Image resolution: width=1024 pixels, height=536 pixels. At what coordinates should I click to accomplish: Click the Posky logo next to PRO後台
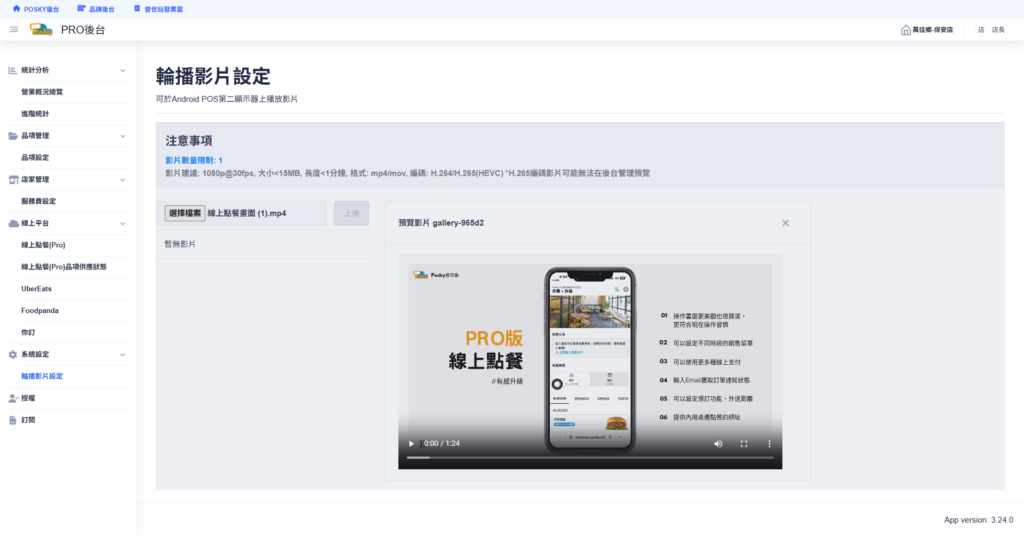click(x=41, y=29)
